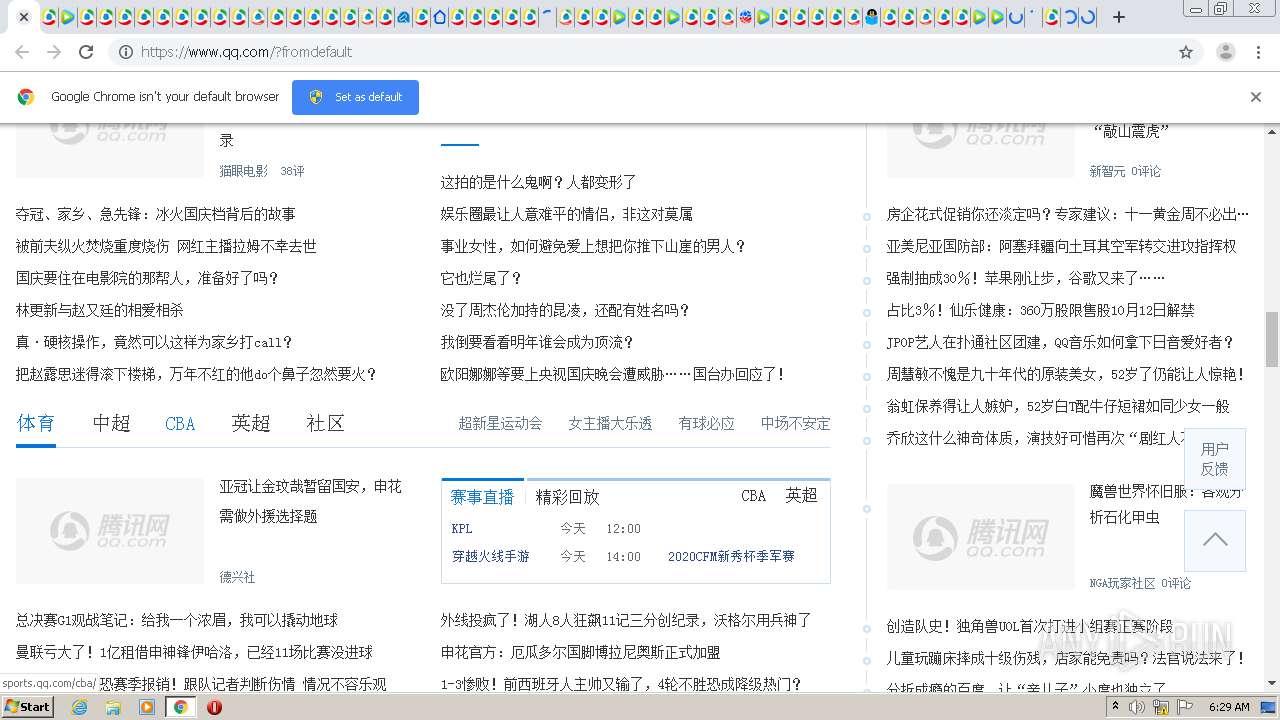This screenshot has height=720, width=1280.
Task: Read 申花官方 厄瓜多尔国脚 article
Action: (x=580, y=652)
